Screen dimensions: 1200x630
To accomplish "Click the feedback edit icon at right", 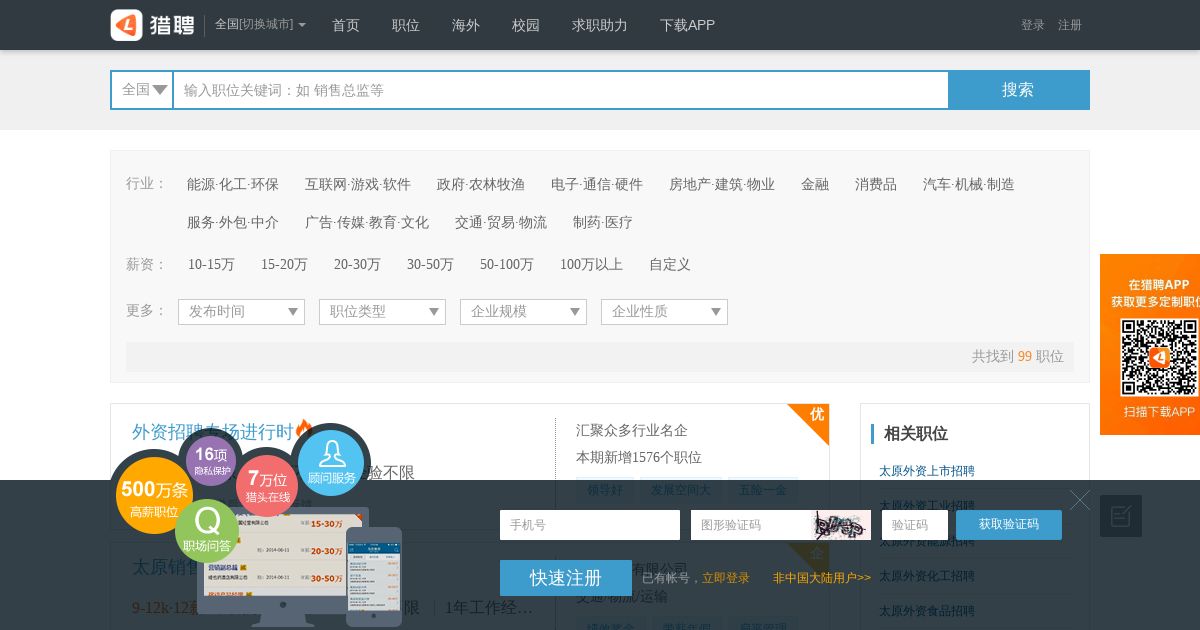I will point(1121,516).
